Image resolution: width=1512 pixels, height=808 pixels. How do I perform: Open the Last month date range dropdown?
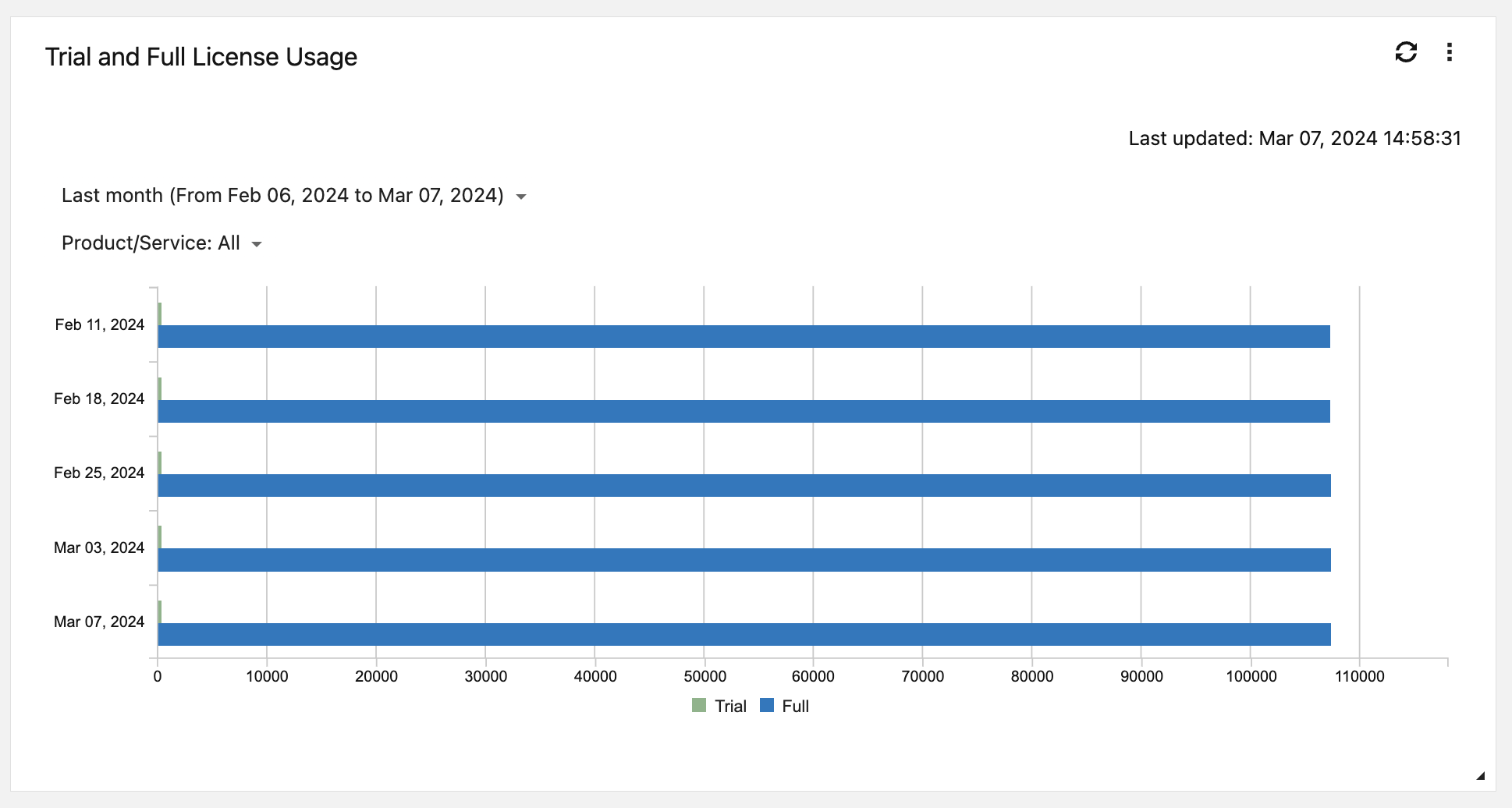[282, 196]
